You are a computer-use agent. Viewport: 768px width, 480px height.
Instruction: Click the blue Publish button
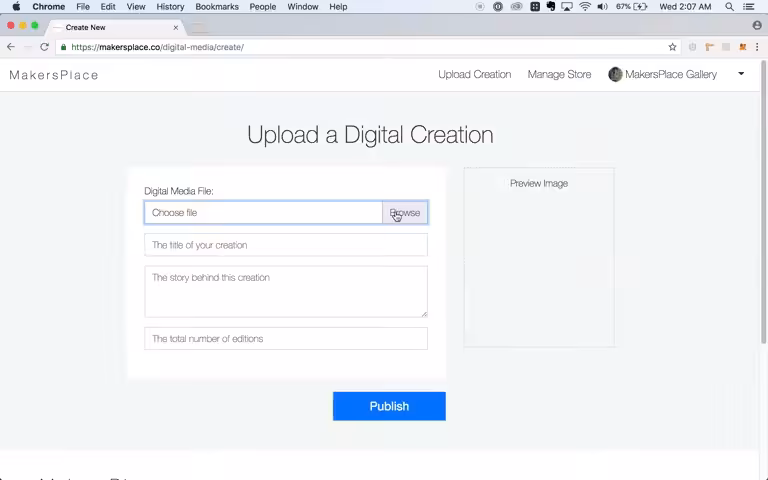point(389,406)
